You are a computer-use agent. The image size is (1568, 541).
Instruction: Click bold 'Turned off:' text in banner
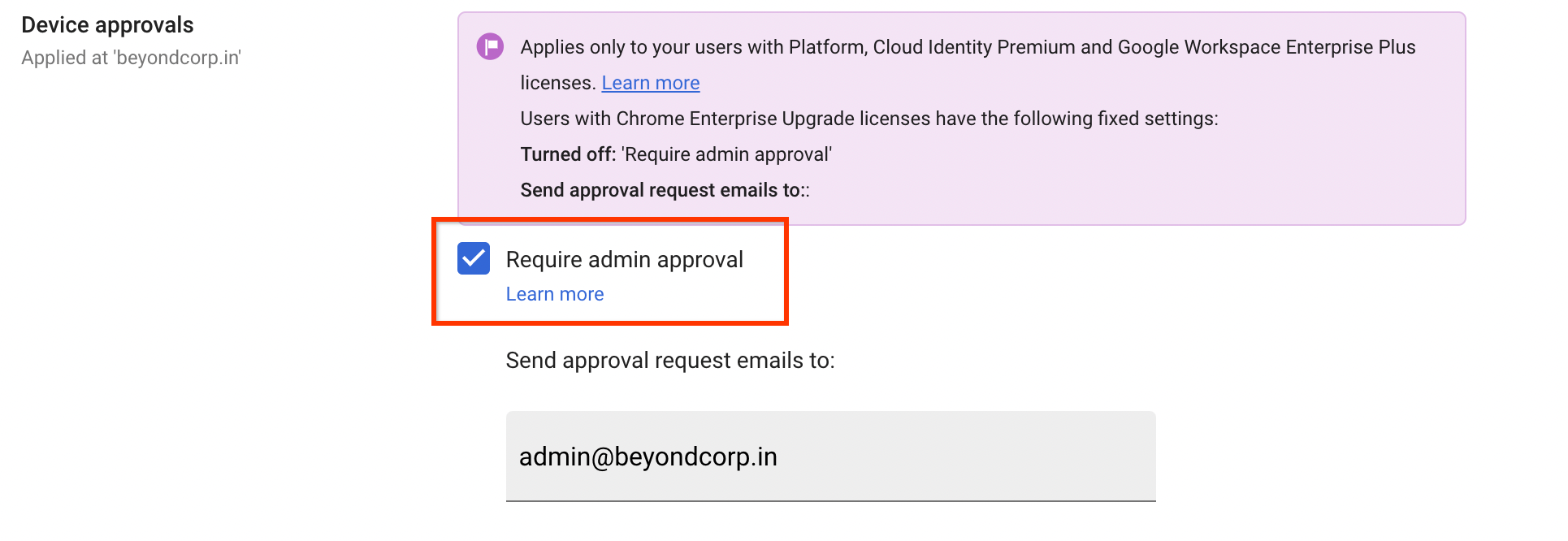(568, 154)
